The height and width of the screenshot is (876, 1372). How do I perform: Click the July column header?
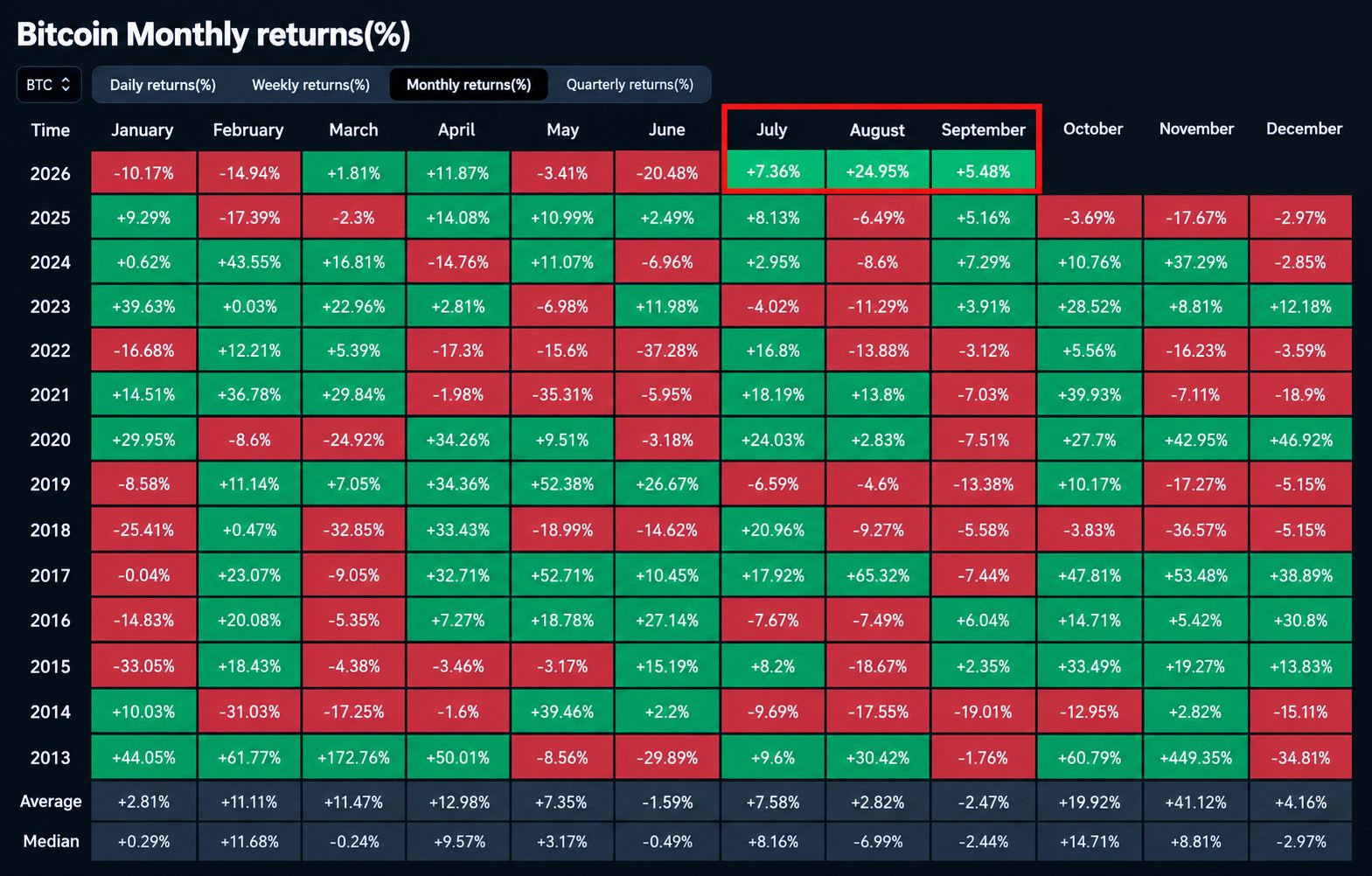[x=771, y=129]
